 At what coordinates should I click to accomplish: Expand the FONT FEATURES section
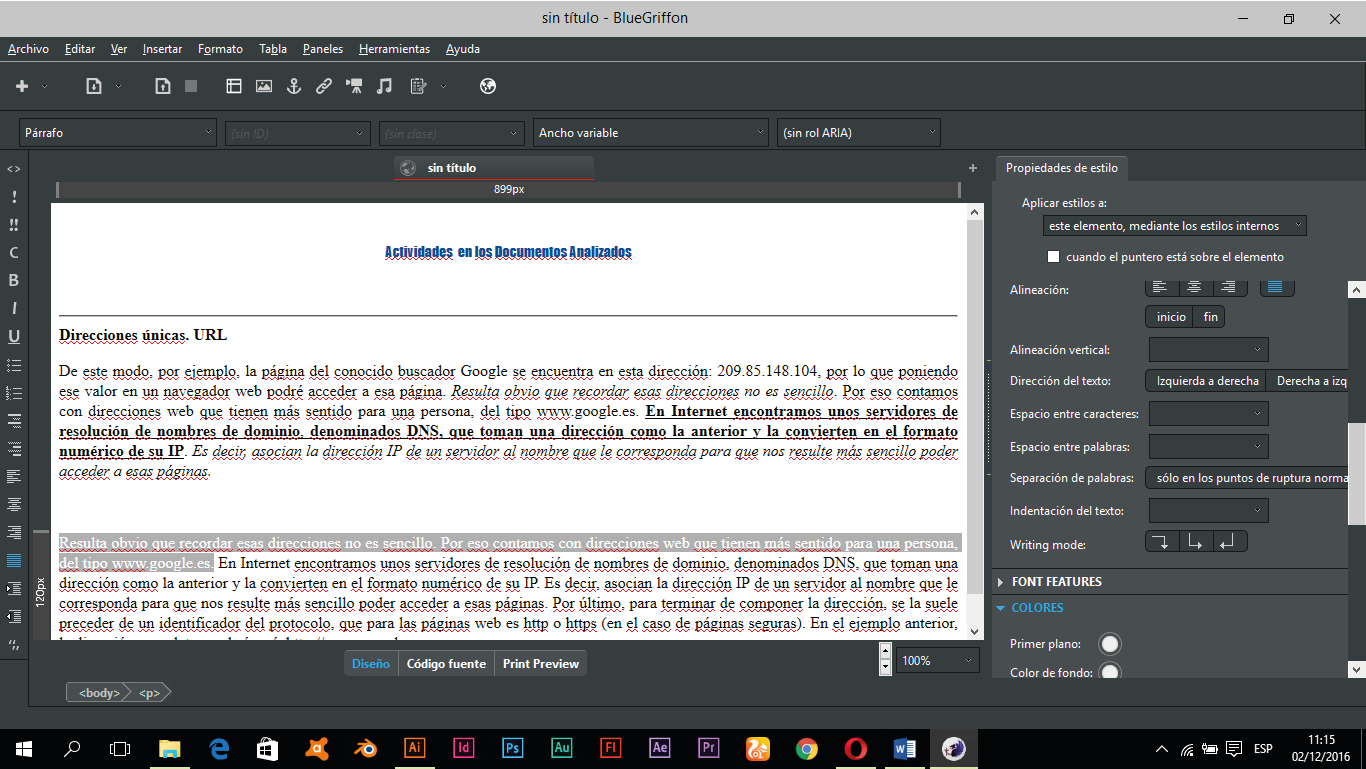[1056, 582]
